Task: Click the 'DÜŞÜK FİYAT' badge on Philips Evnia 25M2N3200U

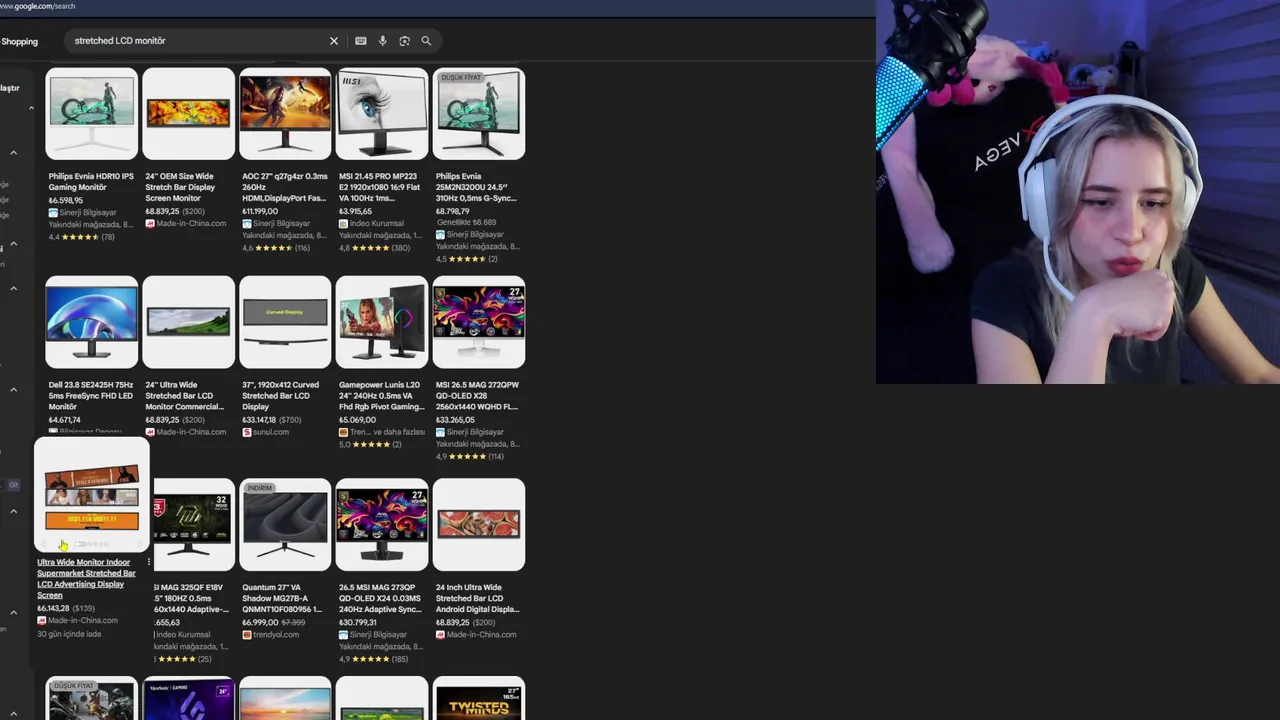Action: click(461, 77)
